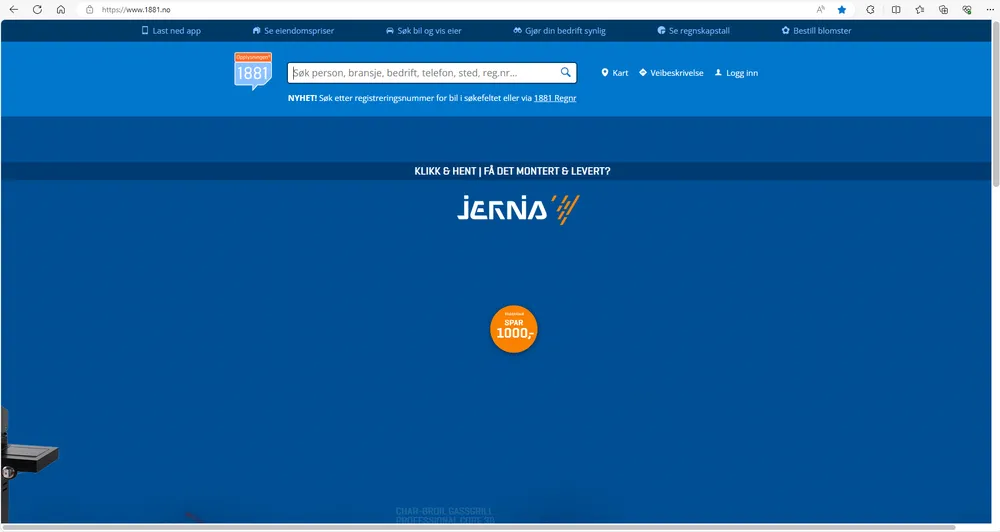Toggle the favorite star for this page
Viewport: 1000px width, 532px height.
point(842,9)
